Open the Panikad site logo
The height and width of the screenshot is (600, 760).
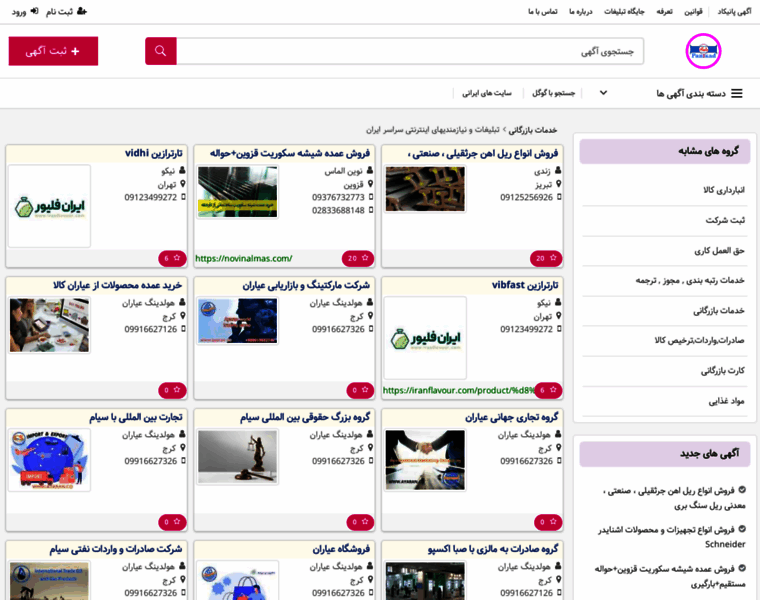[x=703, y=51]
